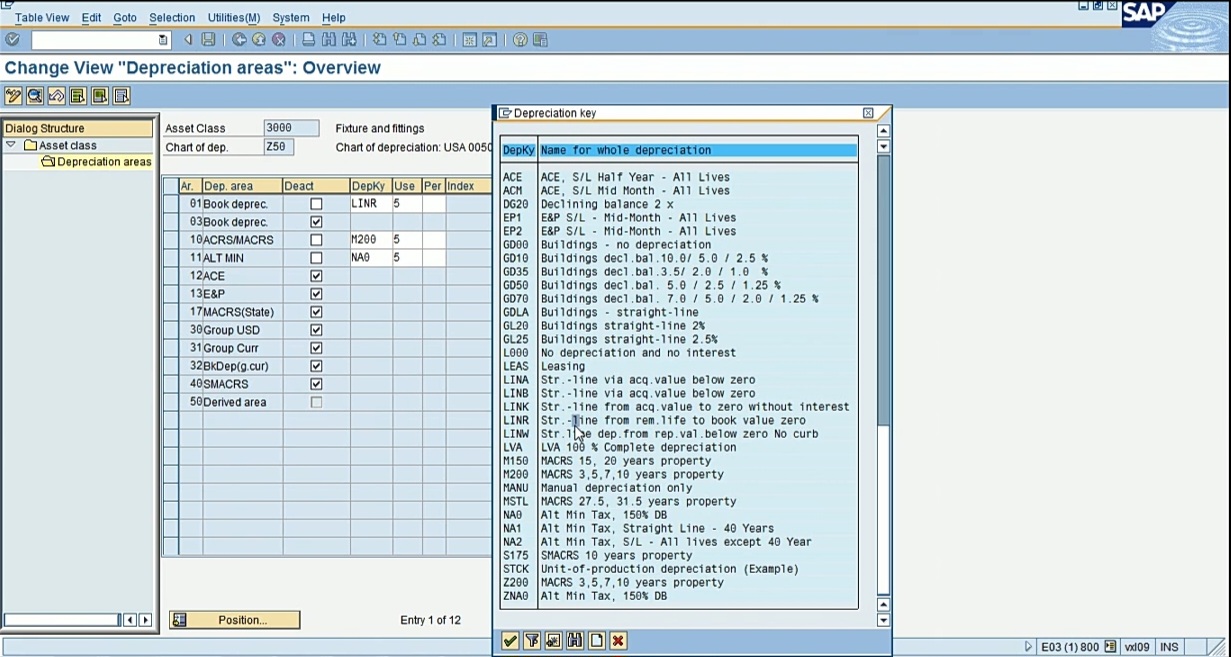The image size is (1231, 657).
Task: Toggle Deact checkbox for MACRS(State) row
Action: [x=316, y=312]
